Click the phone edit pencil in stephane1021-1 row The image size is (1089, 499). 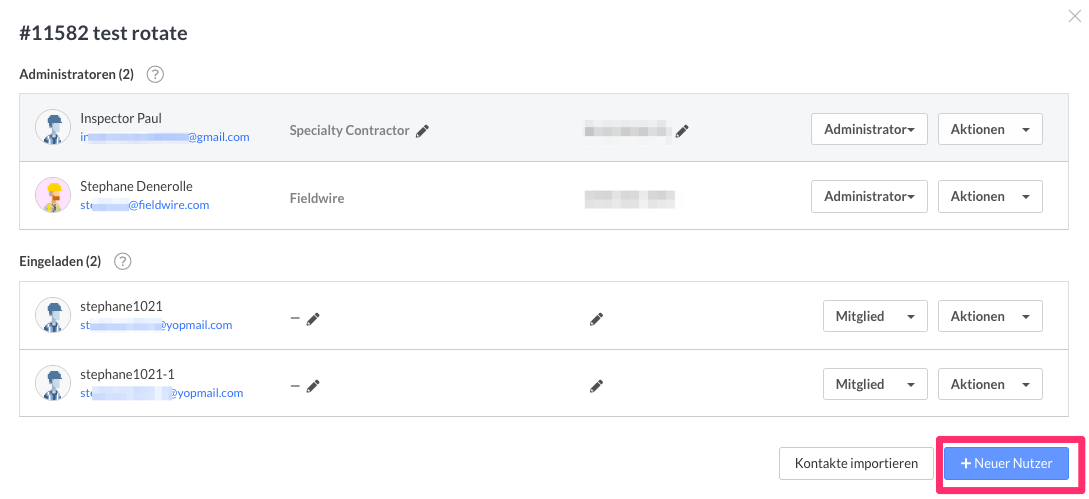coord(597,386)
